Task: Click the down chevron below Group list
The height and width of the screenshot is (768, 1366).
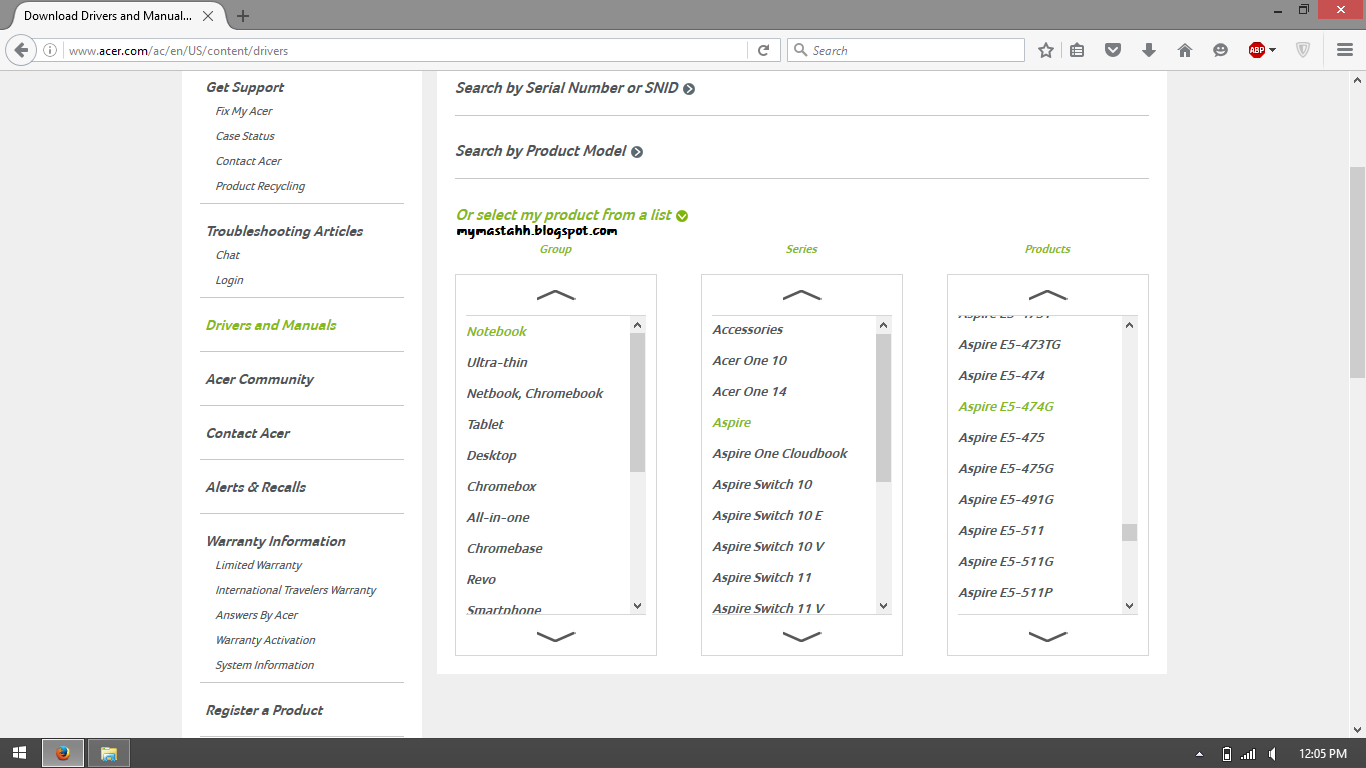Action: (x=556, y=636)
